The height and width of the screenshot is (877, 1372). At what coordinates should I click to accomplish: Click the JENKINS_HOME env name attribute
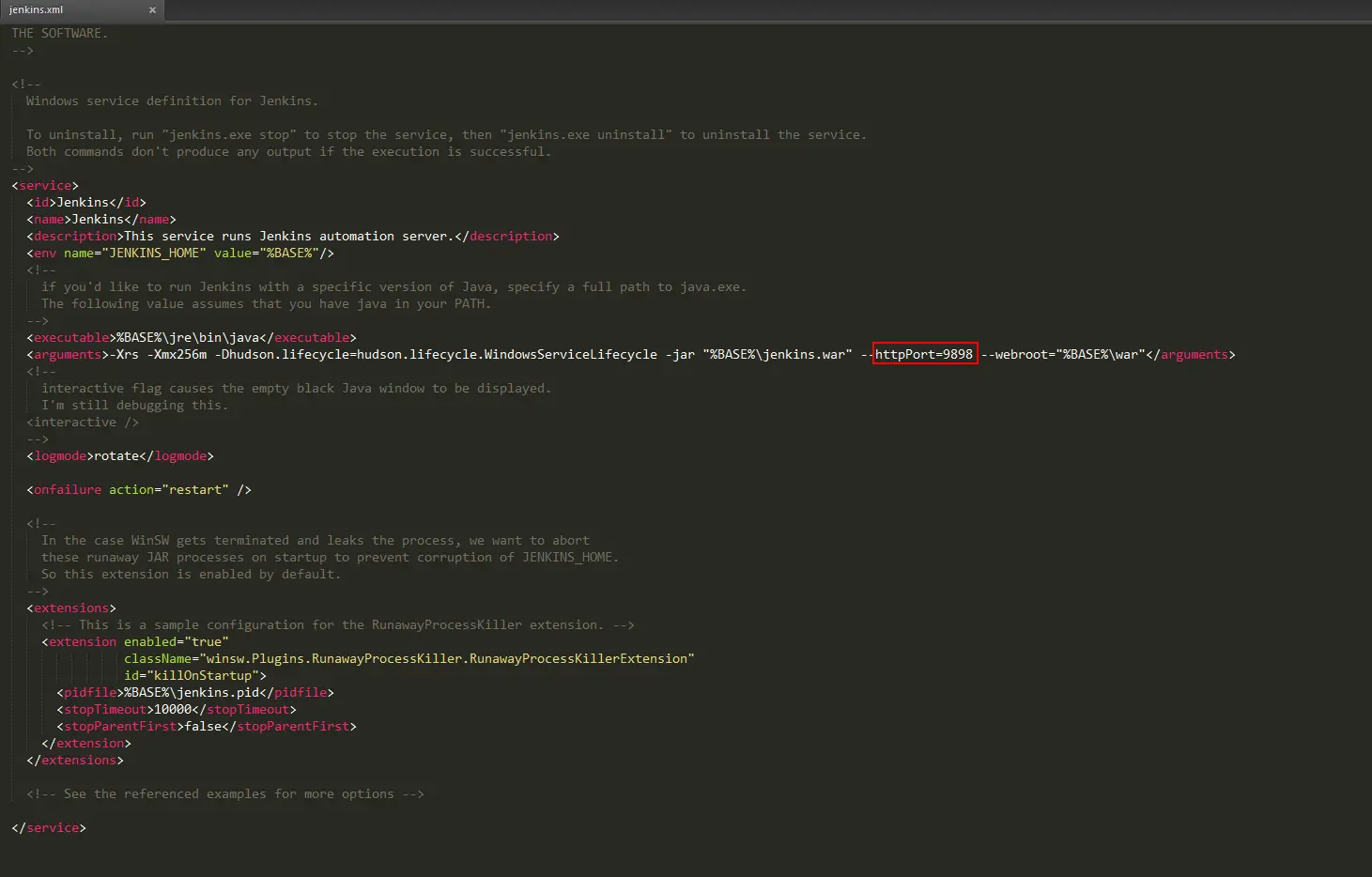pyautogui.click(x=135, y=253)
